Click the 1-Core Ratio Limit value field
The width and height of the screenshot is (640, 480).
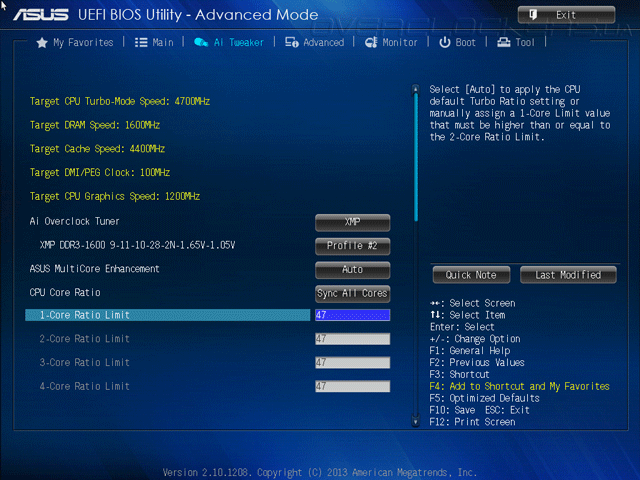(x=352, y=315)
